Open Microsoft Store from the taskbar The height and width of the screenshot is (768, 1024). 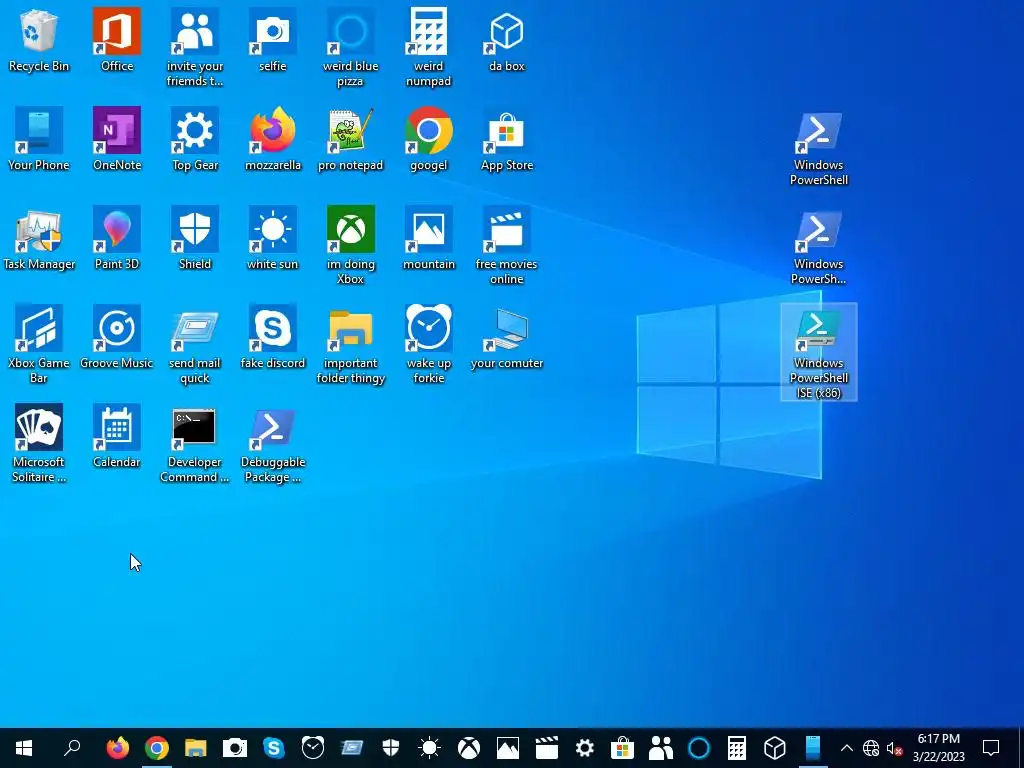pyautogui.click(x=622, y=748)
